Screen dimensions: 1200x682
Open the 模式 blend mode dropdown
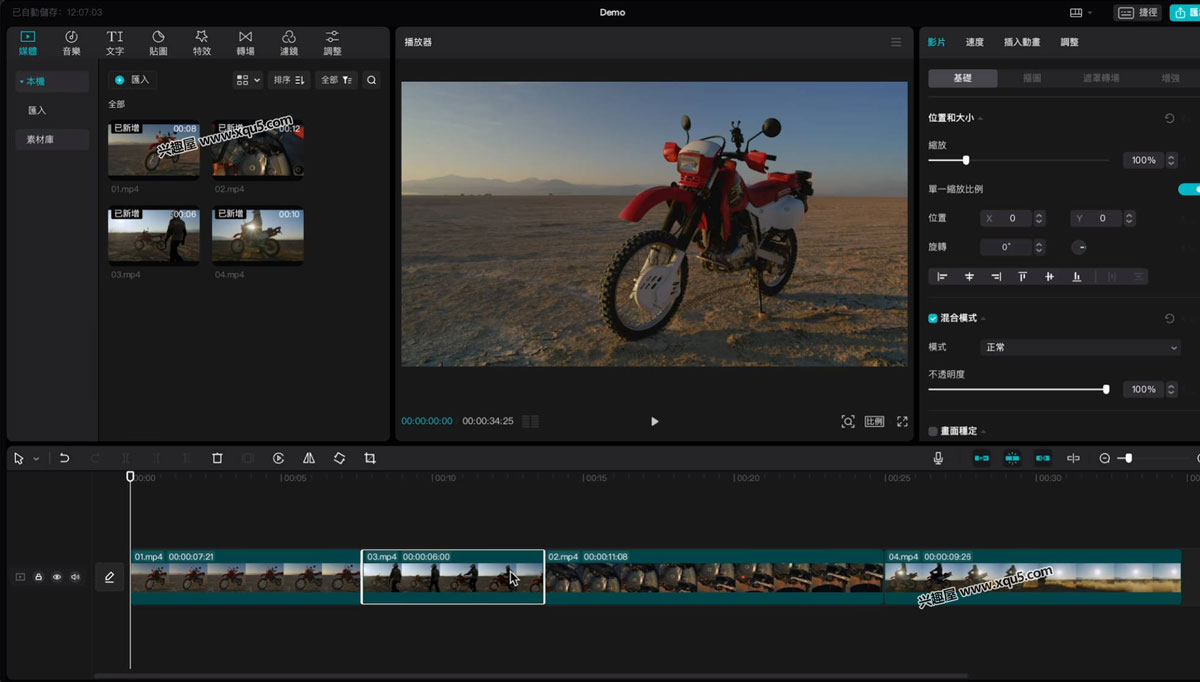point(1080,347)
